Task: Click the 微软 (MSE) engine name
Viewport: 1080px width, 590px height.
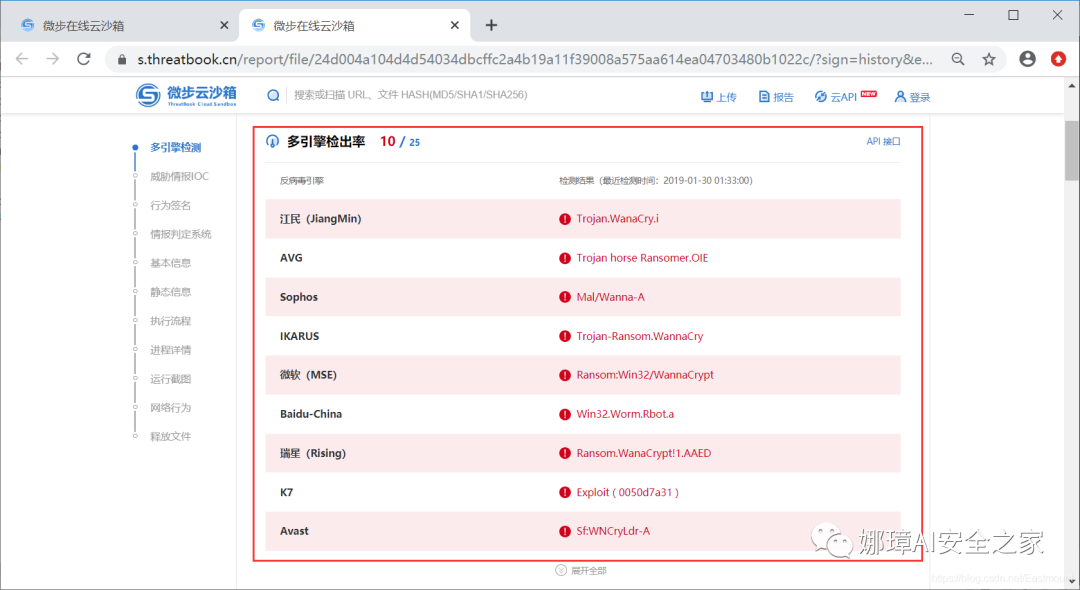Action: [x=308, y=375]
